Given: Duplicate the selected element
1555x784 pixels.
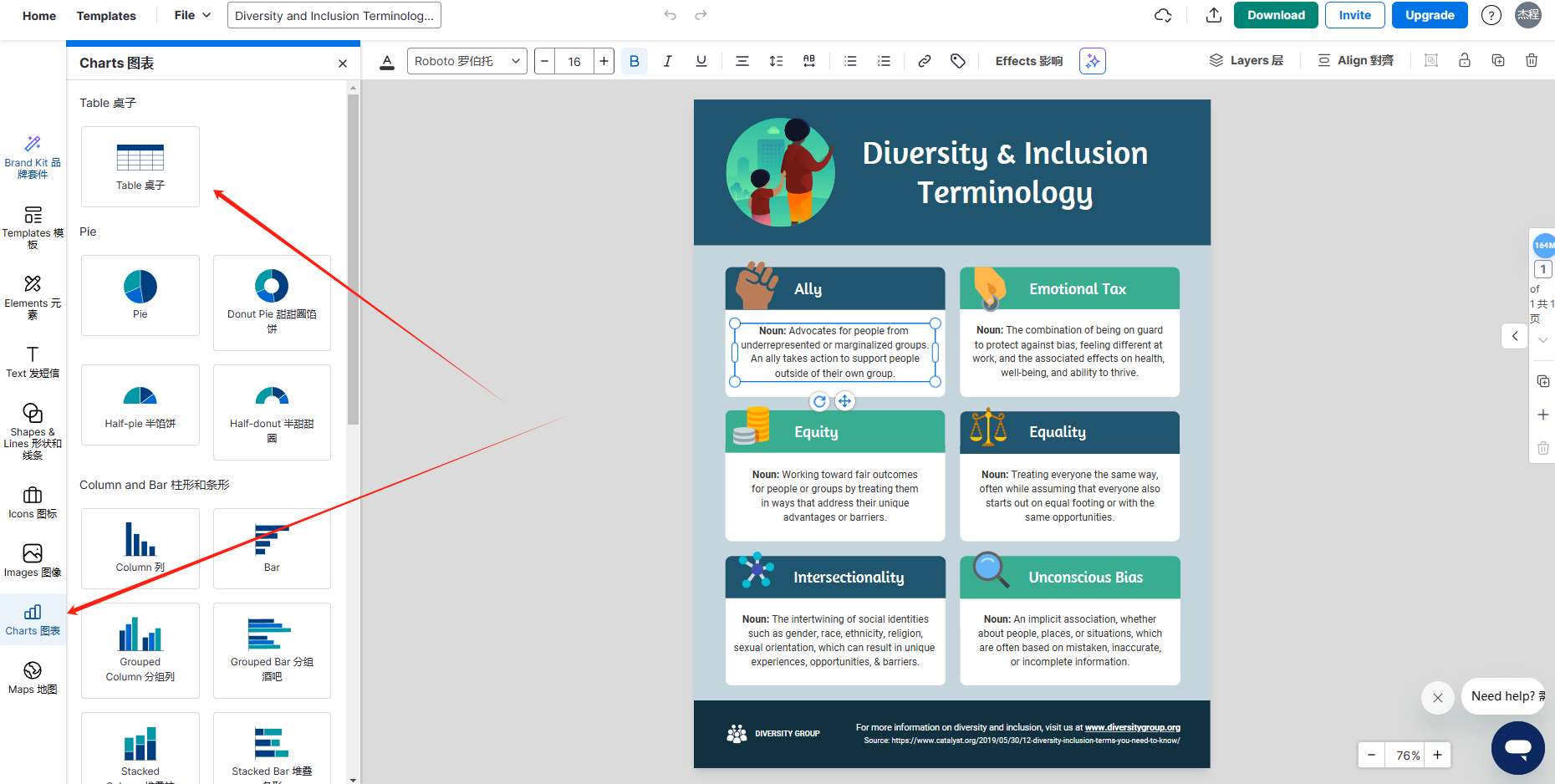Looking at the screenshot, I should (x=1498, y=60).
